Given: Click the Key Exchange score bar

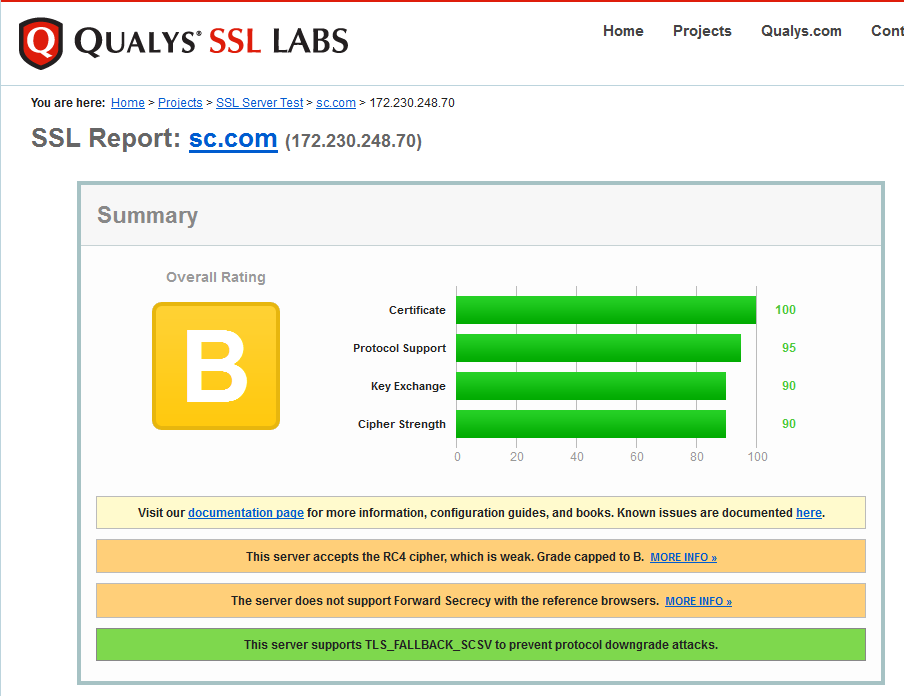Looking at the screenshot, I should (x=591, y=386).
